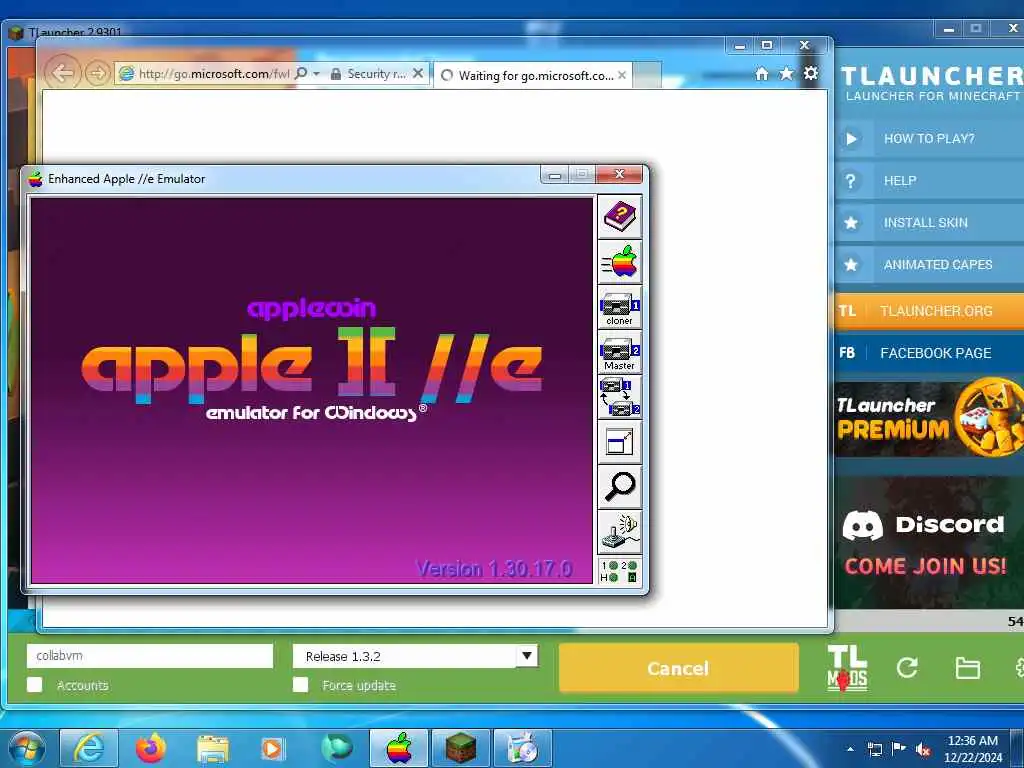Open the magnifying glass debugger button
Image resolution: width=1024 pixels, height=768 pixels.
pos(619,487)
